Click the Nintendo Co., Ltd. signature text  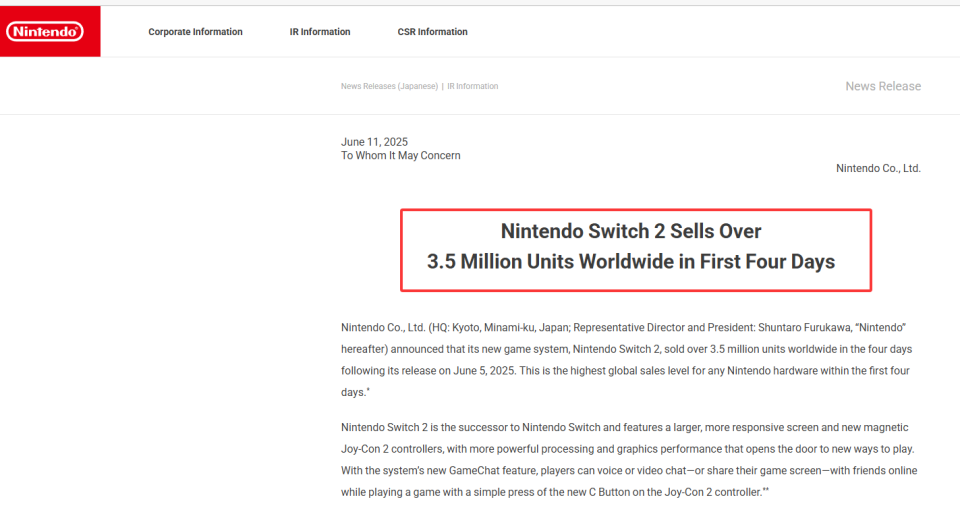tap(878, 168)
